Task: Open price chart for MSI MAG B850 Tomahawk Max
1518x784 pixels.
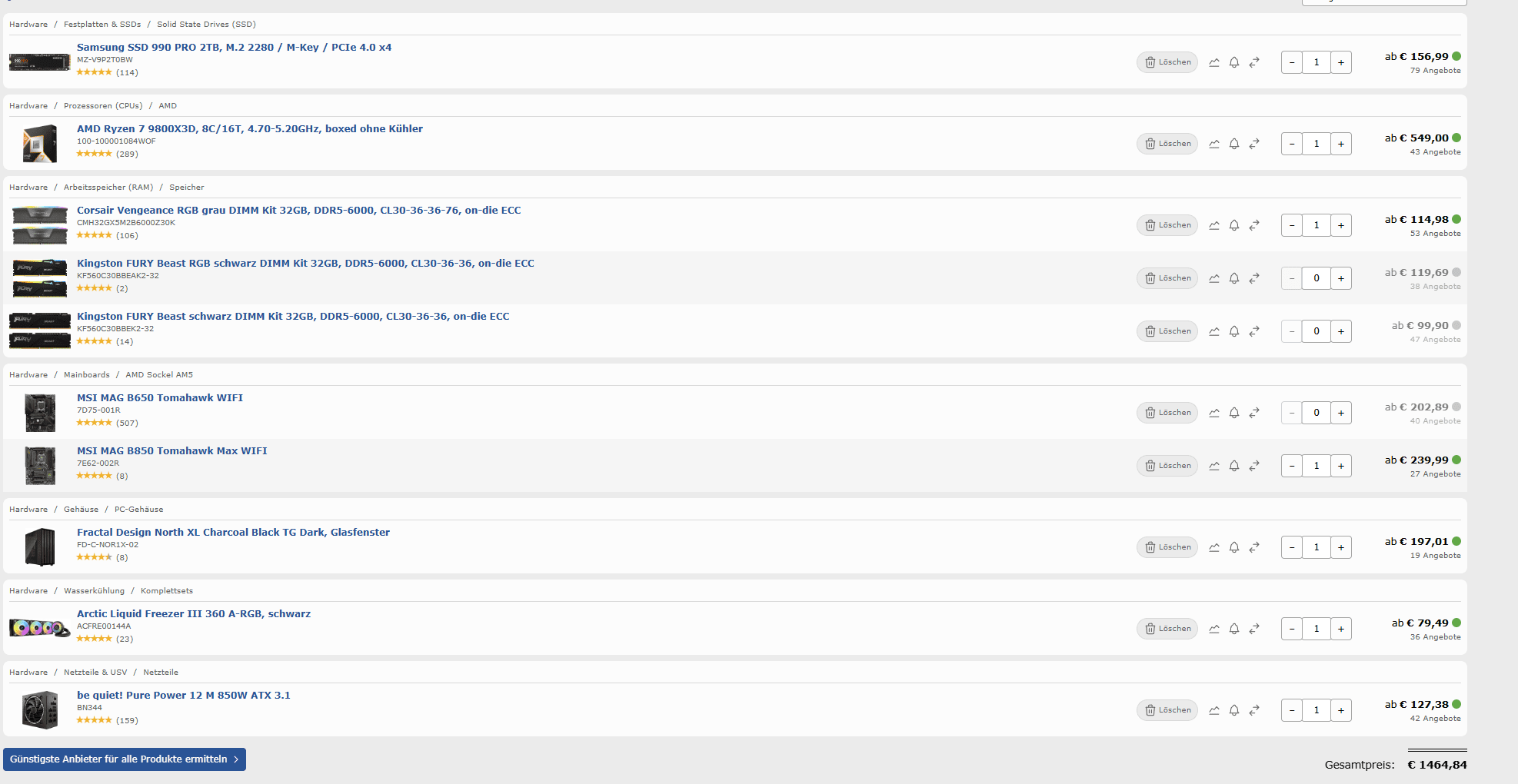Action: click(1214, 466)
